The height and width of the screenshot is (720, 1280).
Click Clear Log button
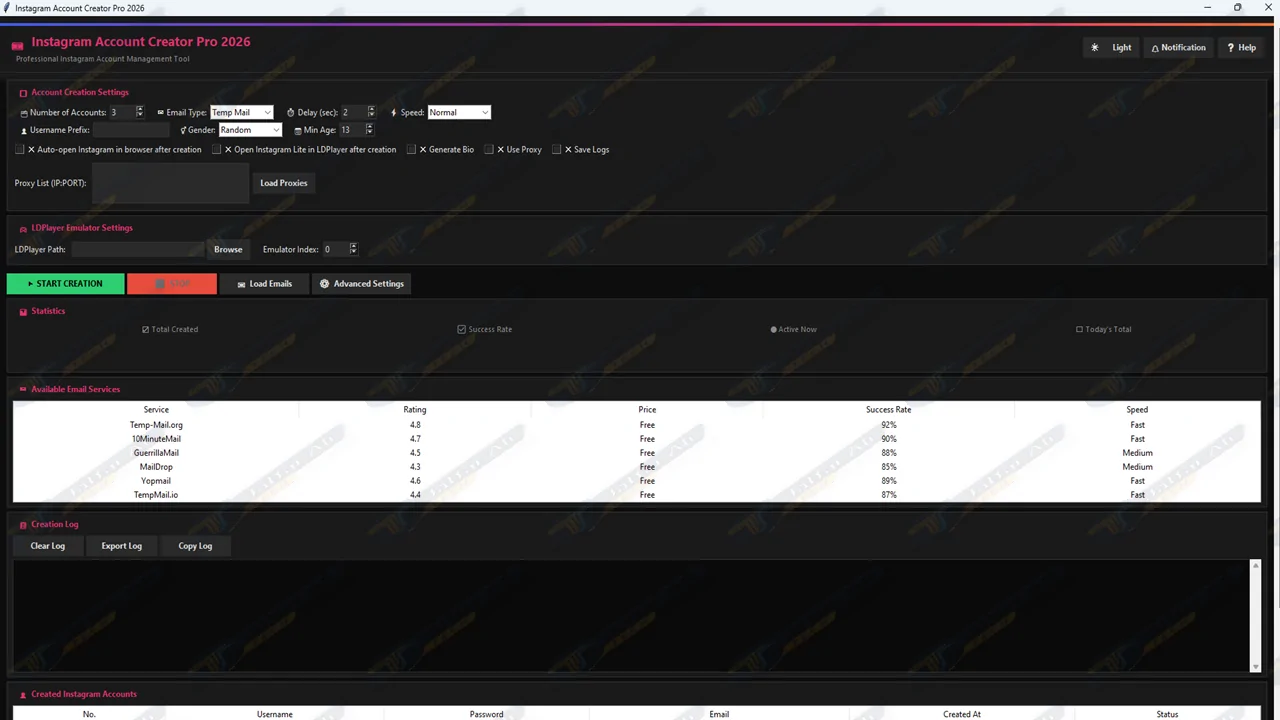[x=48, y=546]
